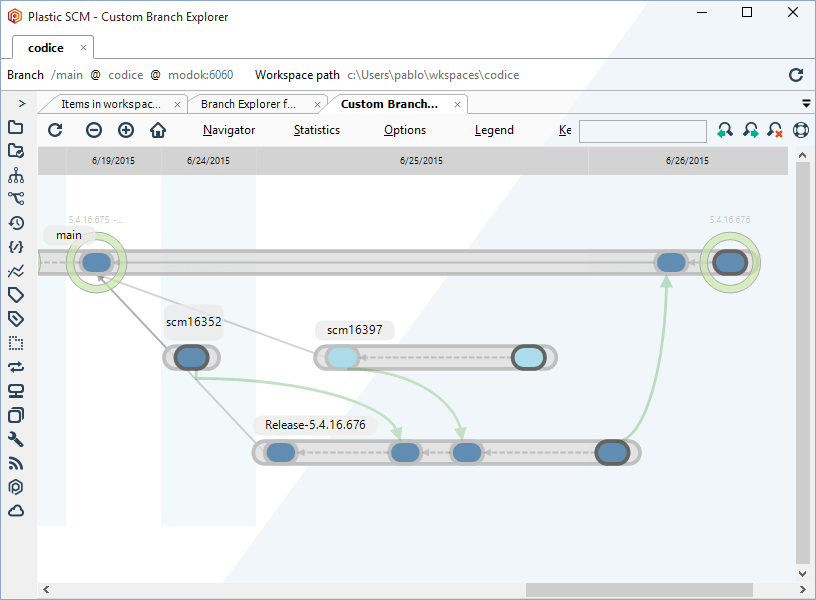
Task: Select the wrench settings icon in the sidebar
Action: point(15,439)
